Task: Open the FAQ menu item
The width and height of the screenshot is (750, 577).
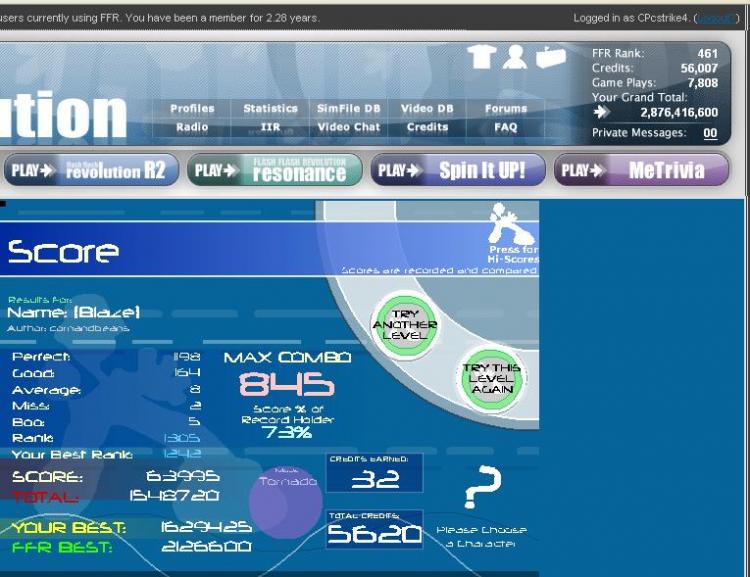Action: tap(506, 127)
